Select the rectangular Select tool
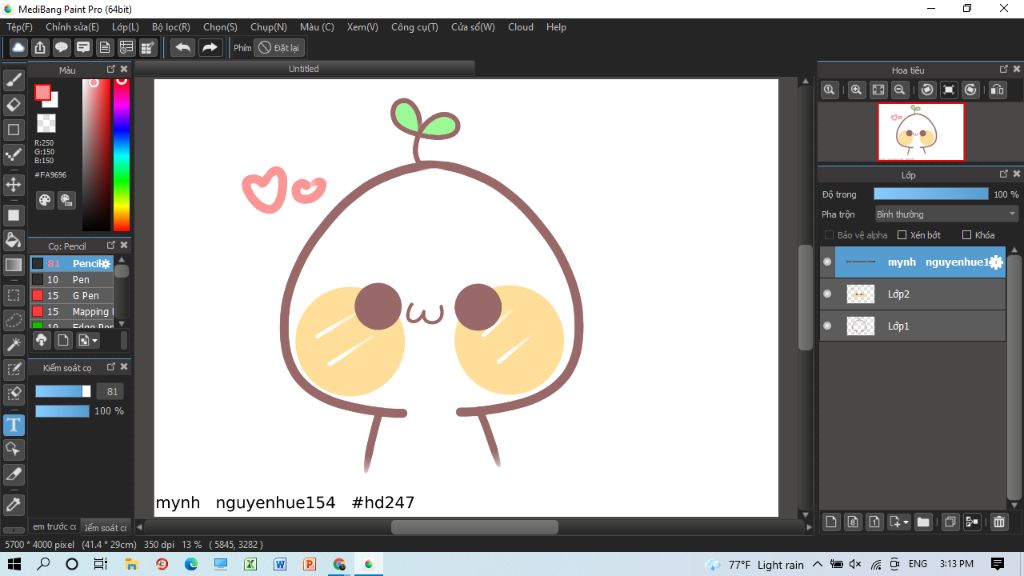 point(14,295)
